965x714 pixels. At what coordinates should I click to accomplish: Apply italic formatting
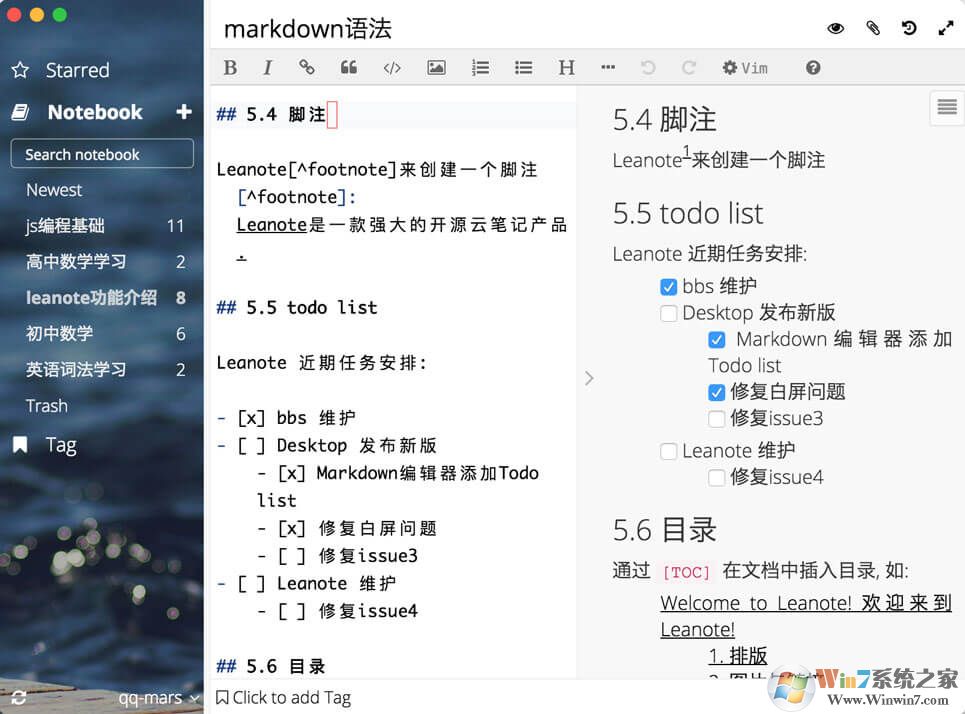pyautogui.click(x=268, y=68)
